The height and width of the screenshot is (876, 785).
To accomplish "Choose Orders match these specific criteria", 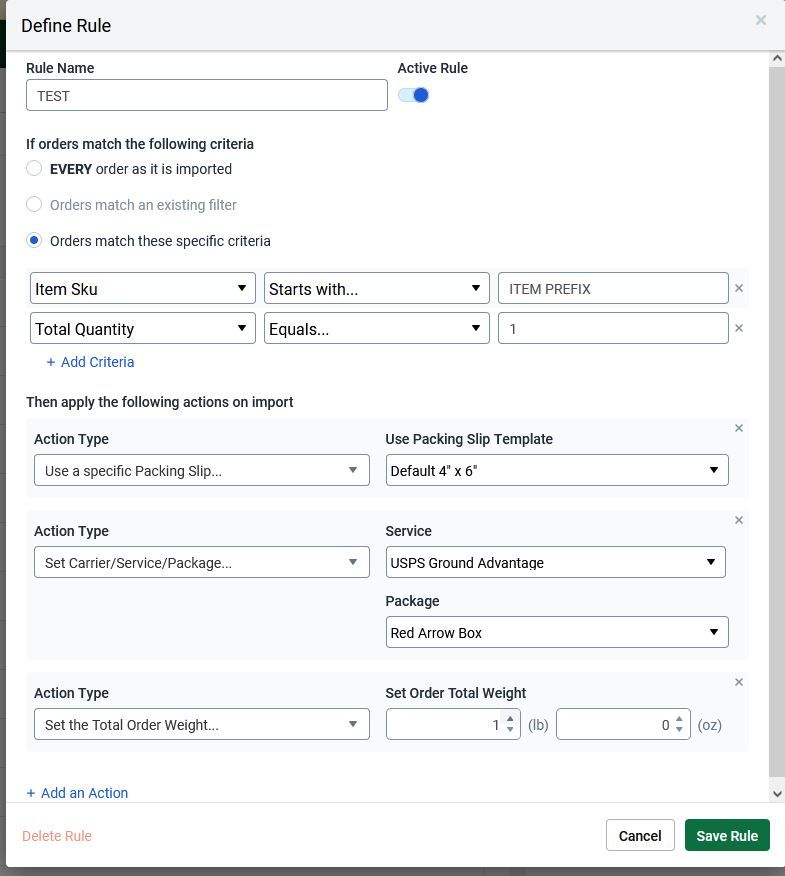I will point(35,241).
